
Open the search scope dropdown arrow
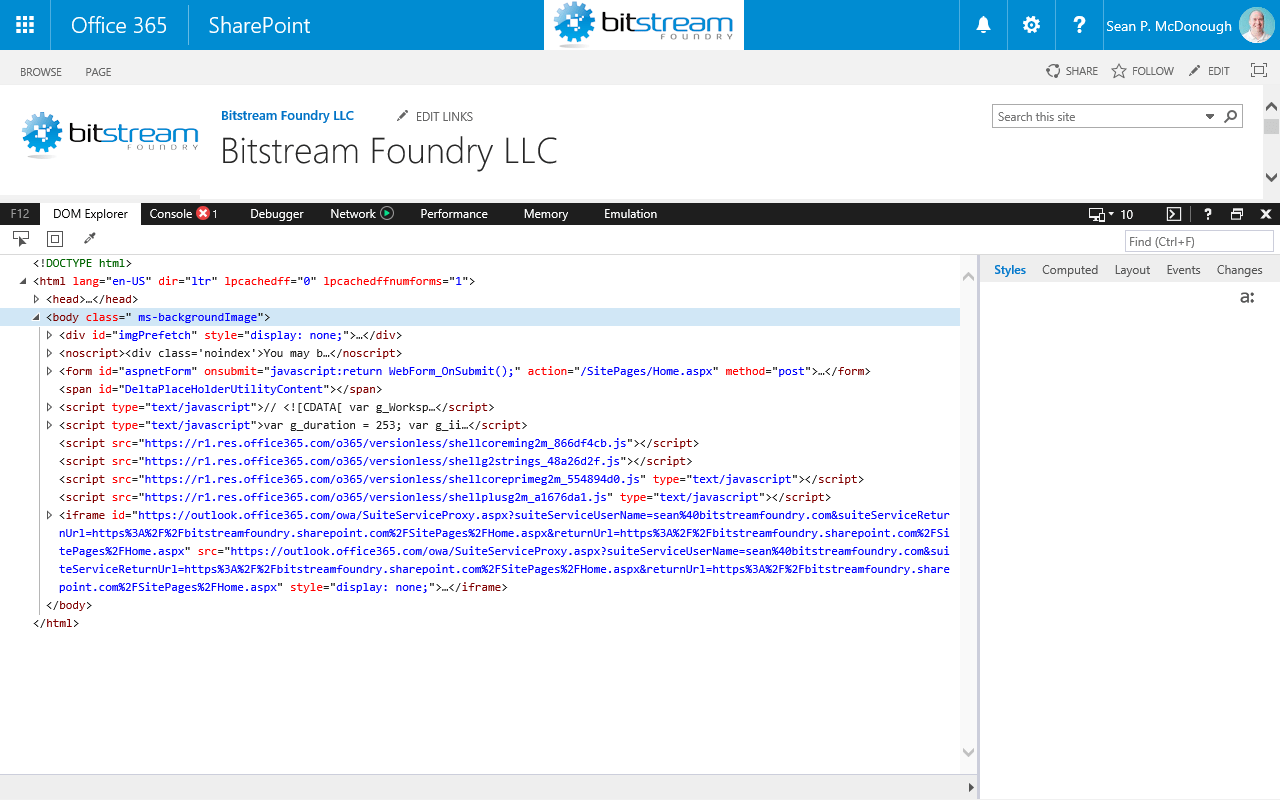[1210, 117]
